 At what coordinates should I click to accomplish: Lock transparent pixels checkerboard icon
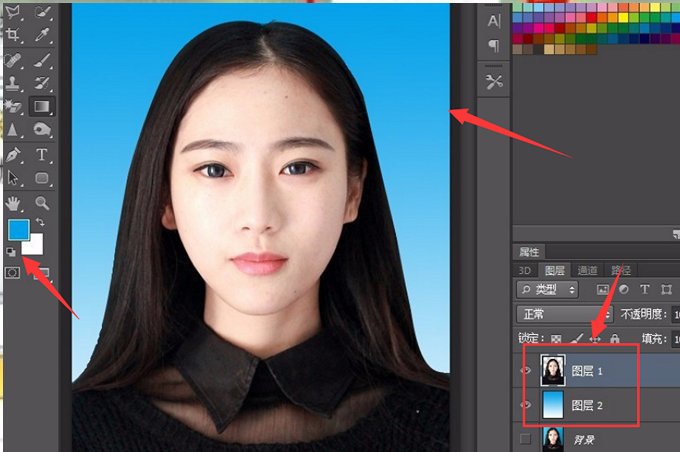tap(556, 339)
